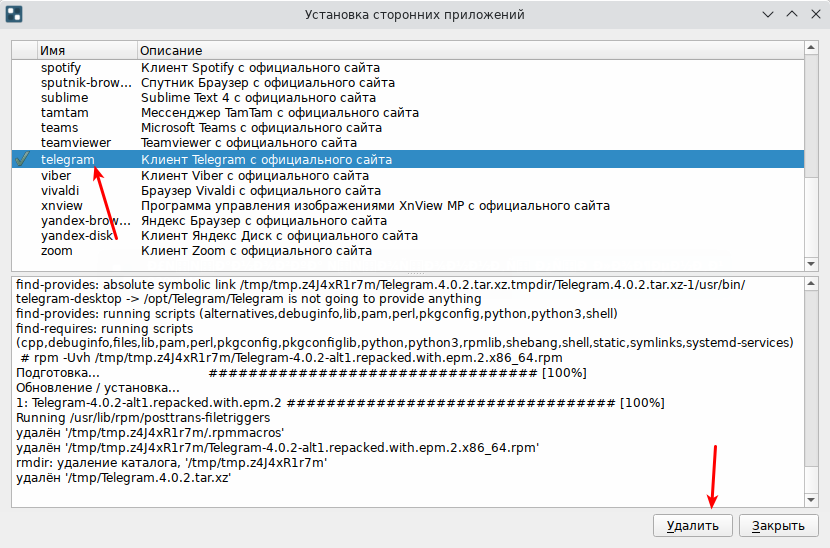Click the Закрыть button

[779, 526]
